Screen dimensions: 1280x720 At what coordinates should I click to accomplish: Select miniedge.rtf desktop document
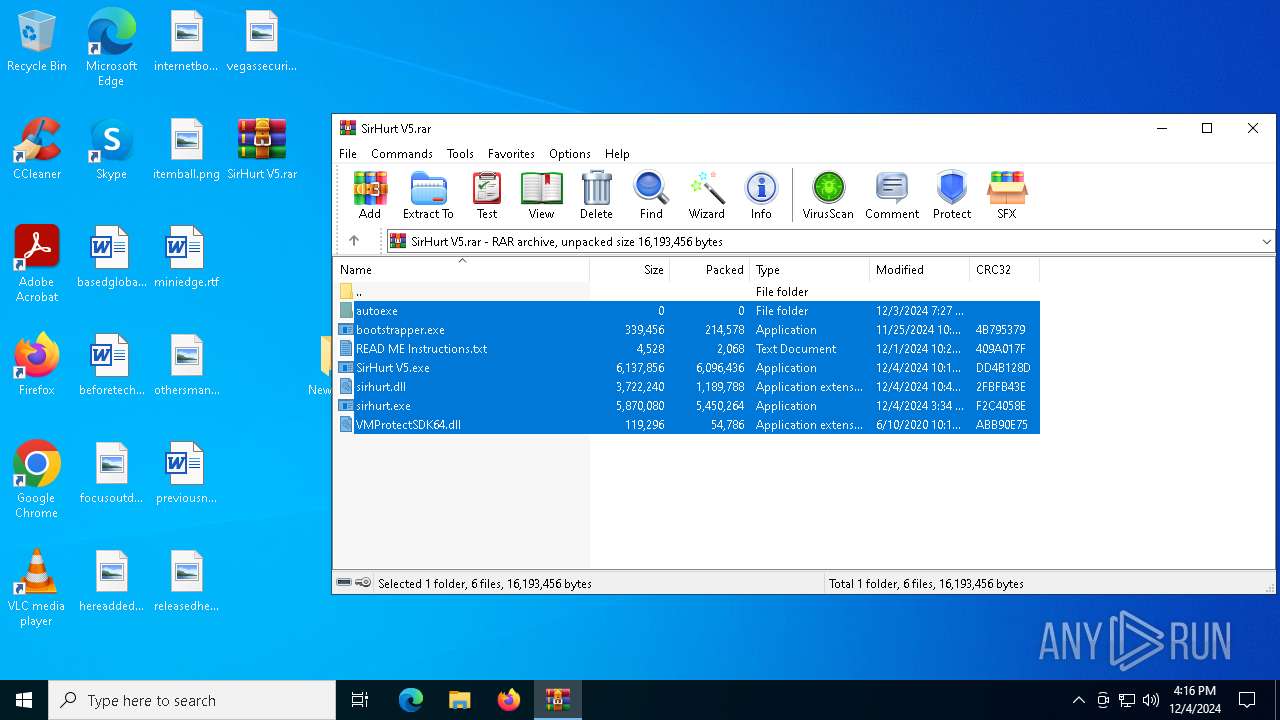coord(187,257)
